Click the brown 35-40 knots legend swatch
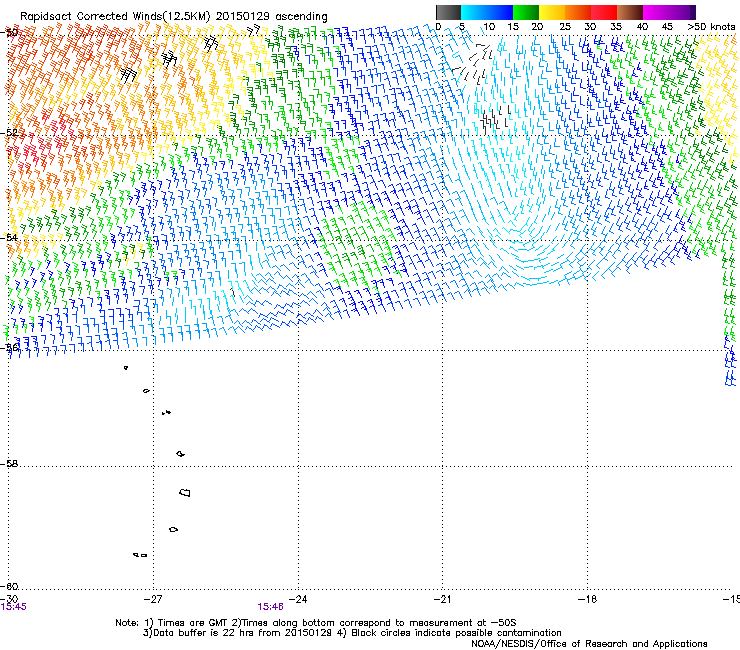 coord(630,12)
